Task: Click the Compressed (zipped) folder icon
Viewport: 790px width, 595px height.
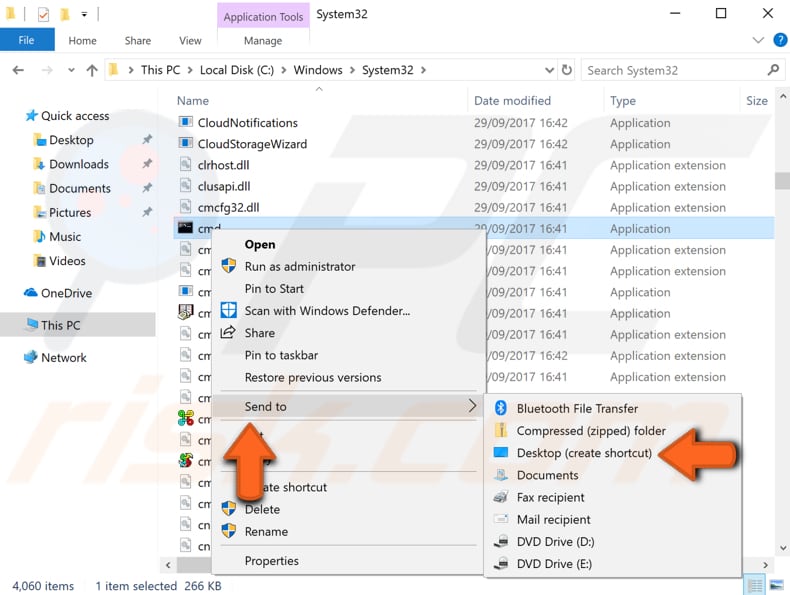Action: (x=501, y=430)
